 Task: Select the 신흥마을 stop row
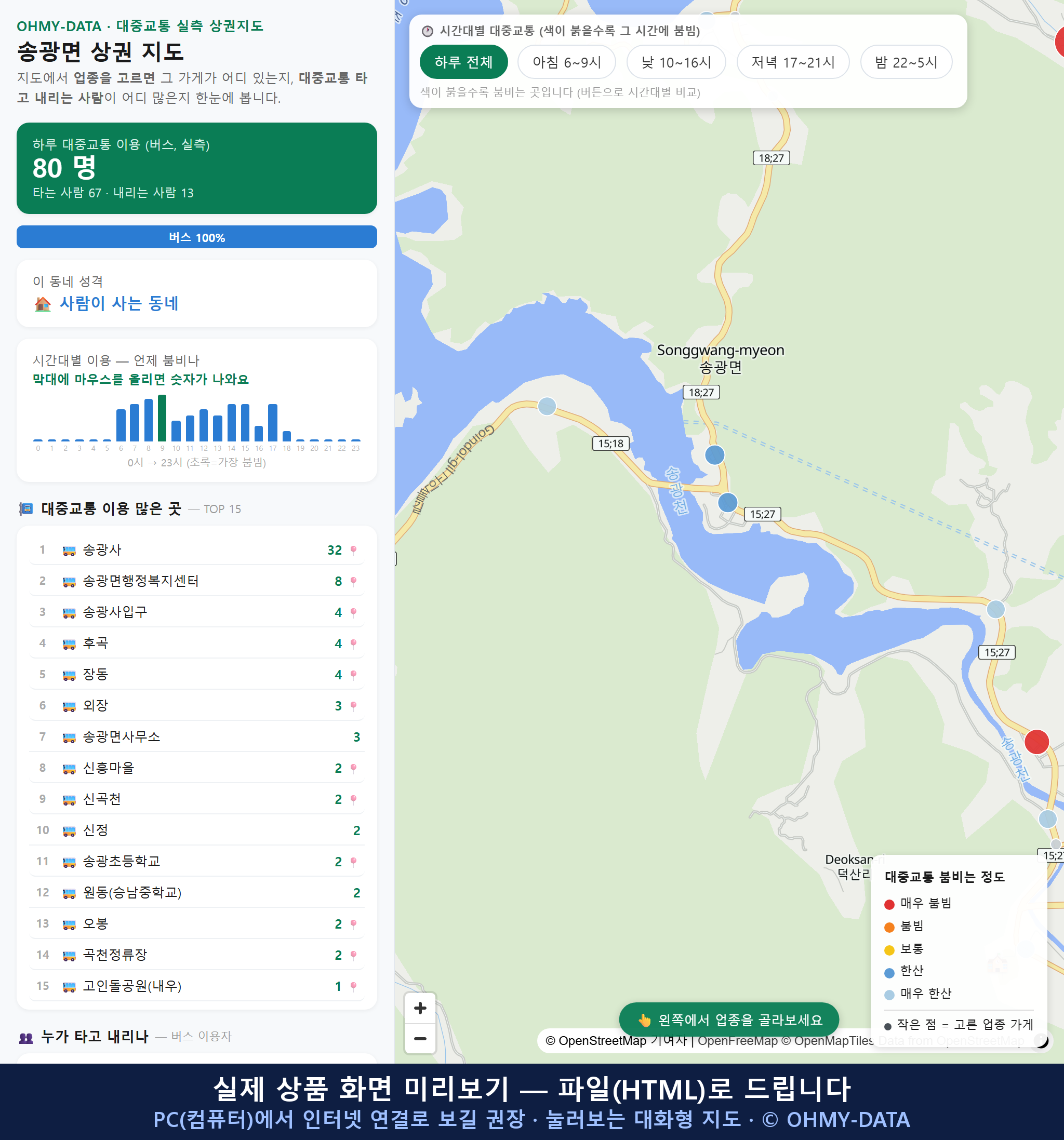point(197,768)
